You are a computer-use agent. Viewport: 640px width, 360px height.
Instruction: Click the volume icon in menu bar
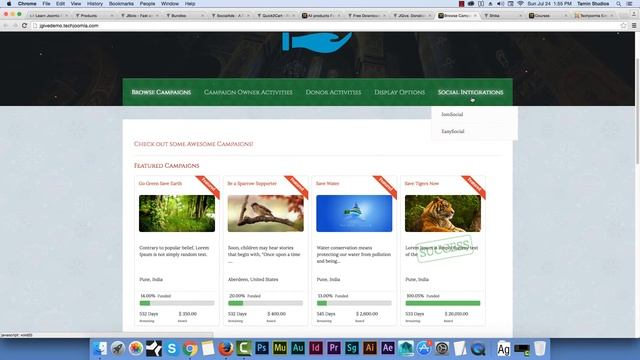pyautogui.click(x=500, y=4)
